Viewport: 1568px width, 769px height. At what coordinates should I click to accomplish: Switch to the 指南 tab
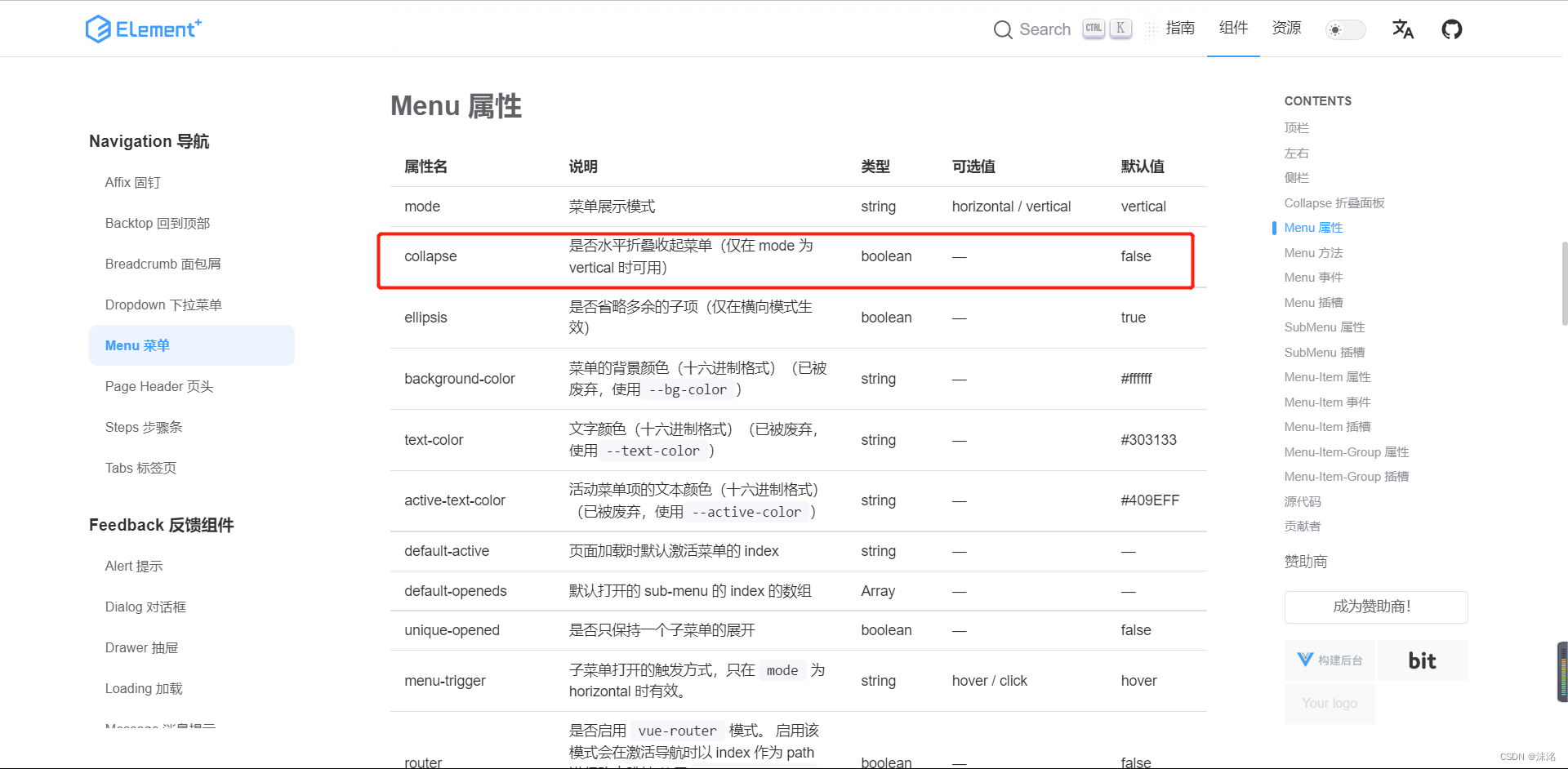point(1179,29)
